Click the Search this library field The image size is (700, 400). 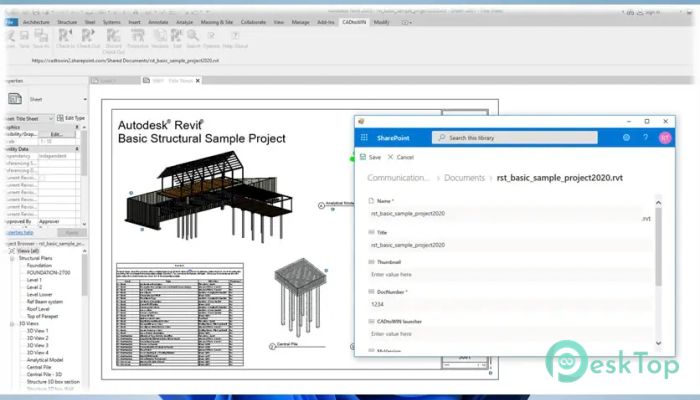(514, 138)
